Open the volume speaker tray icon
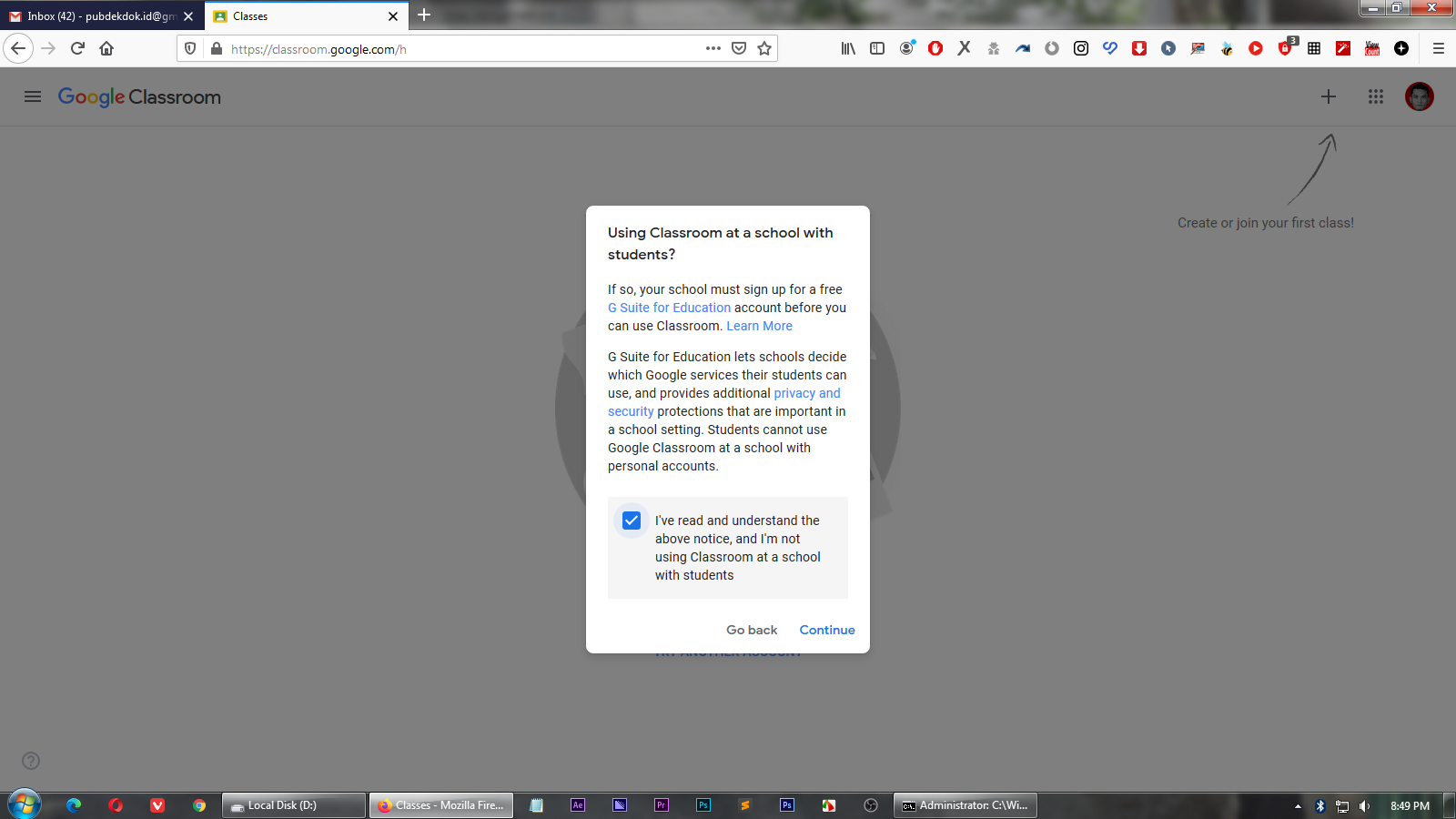The width and height of the screenshot is (1456, 819). (1364, 806)
